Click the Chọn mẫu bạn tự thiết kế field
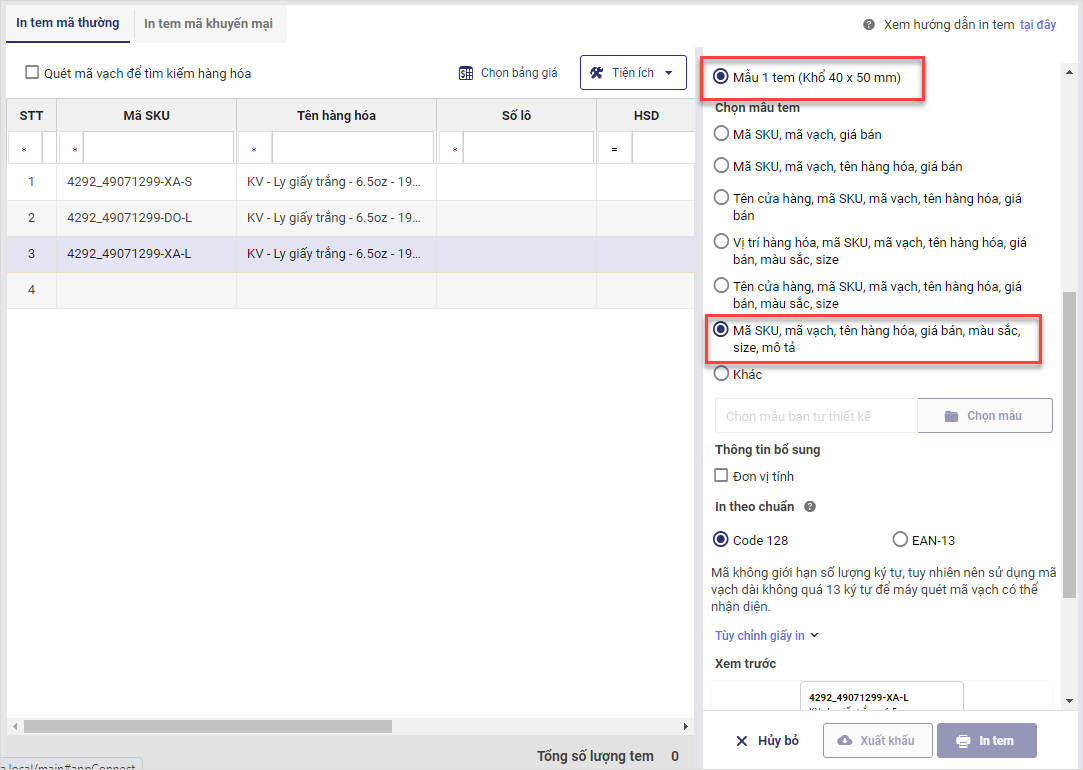 tap(816, 416)
